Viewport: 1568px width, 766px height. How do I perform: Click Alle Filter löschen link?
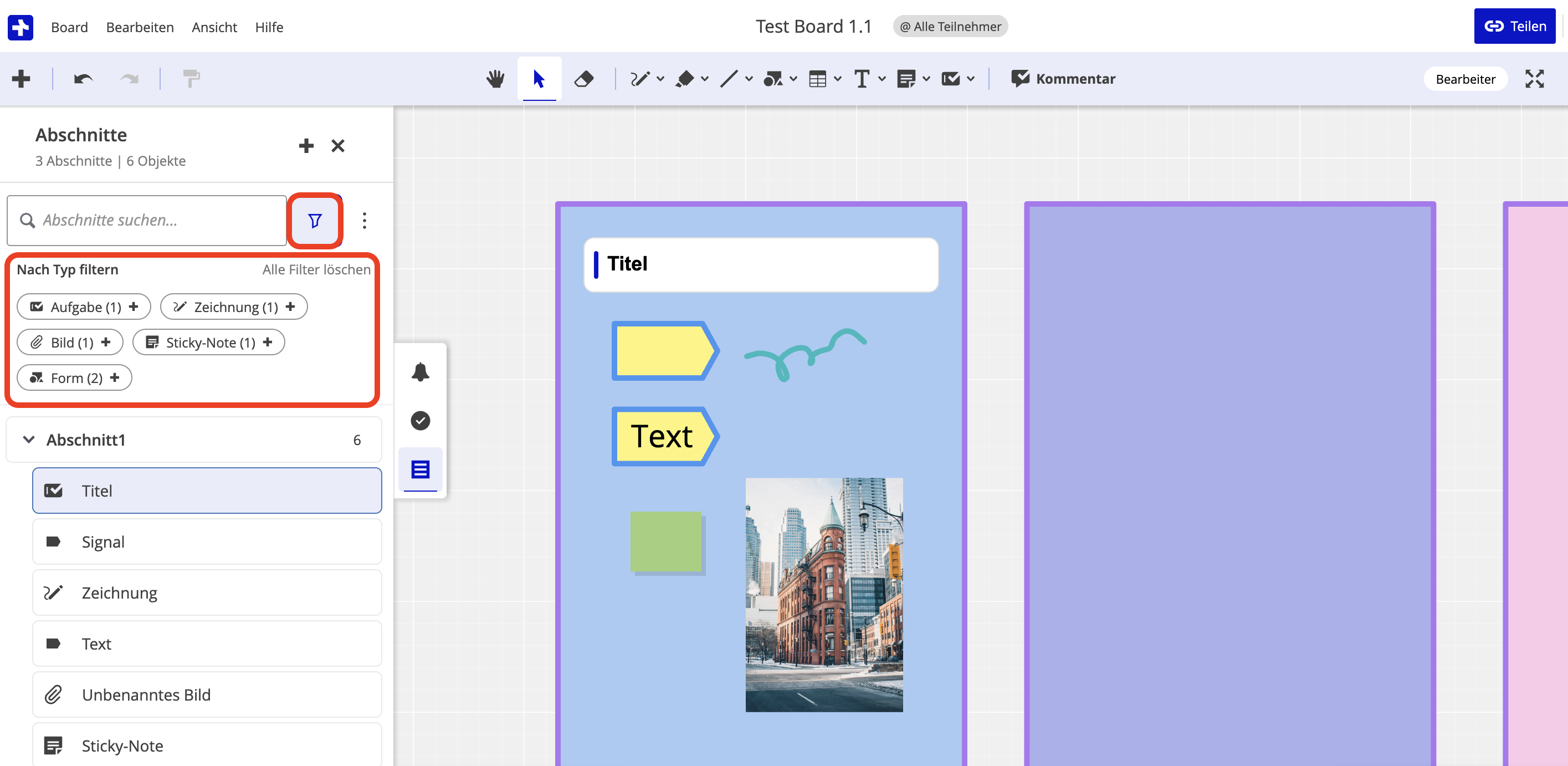316,269
